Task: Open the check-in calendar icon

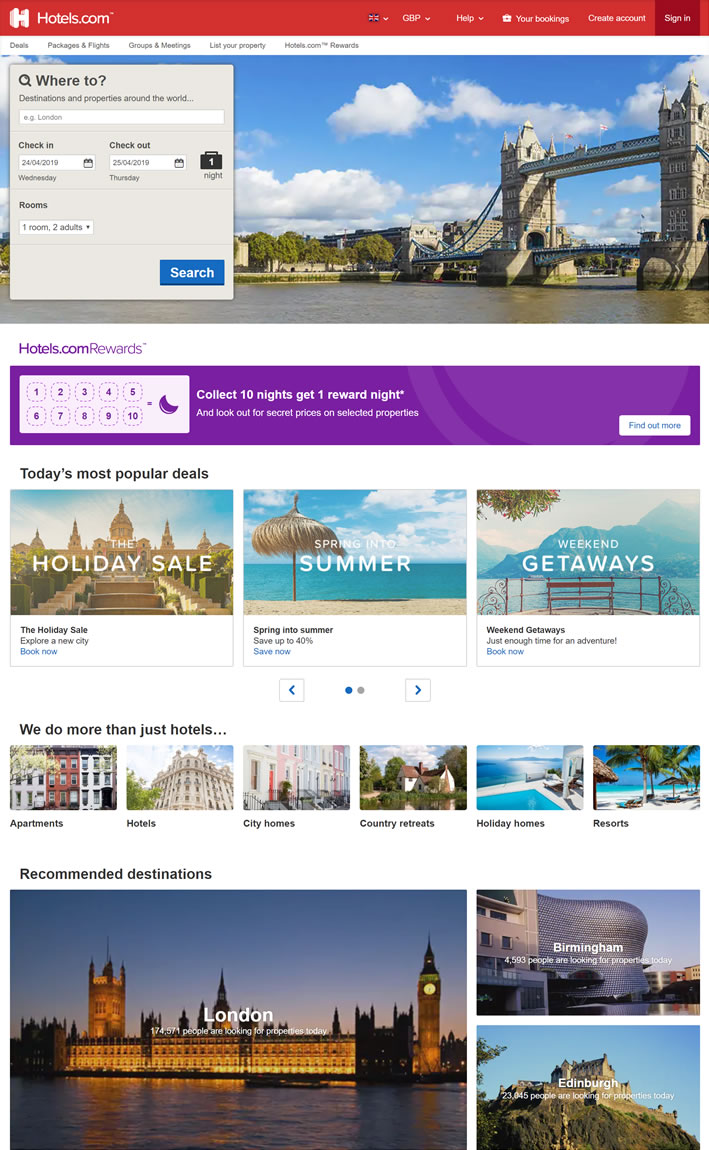Action: [88, 163]
